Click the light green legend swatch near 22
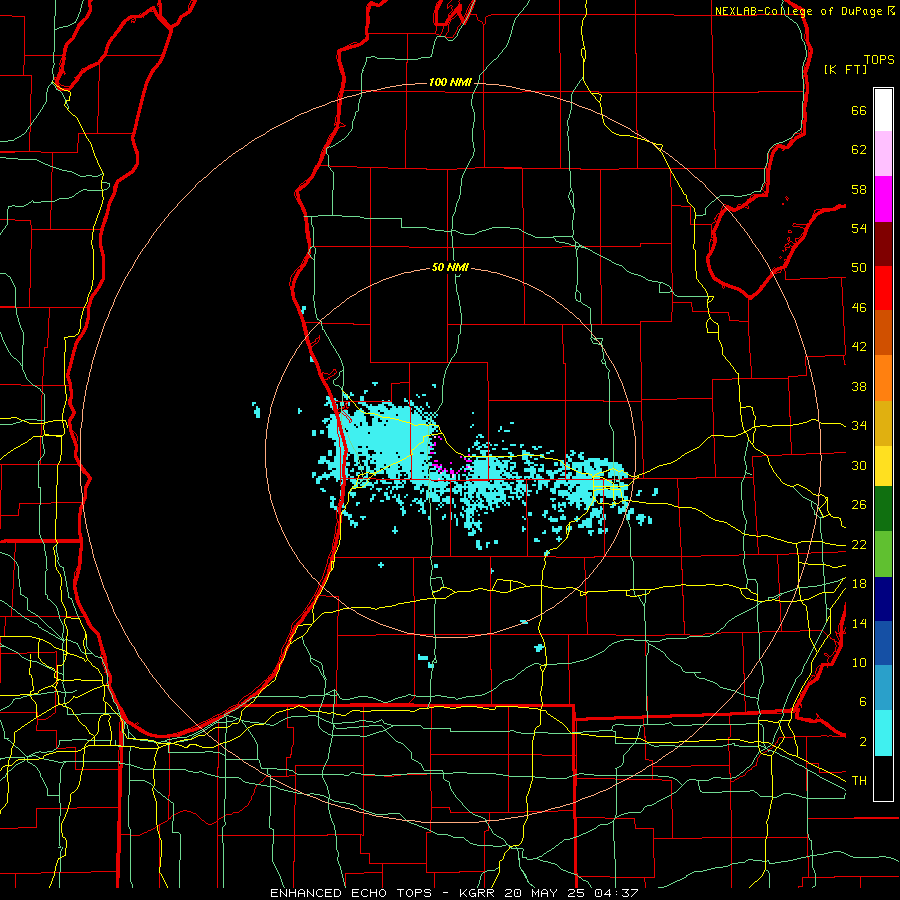Image resolution: width=900 pixels, height=900 pixels. tap(883, 554)
